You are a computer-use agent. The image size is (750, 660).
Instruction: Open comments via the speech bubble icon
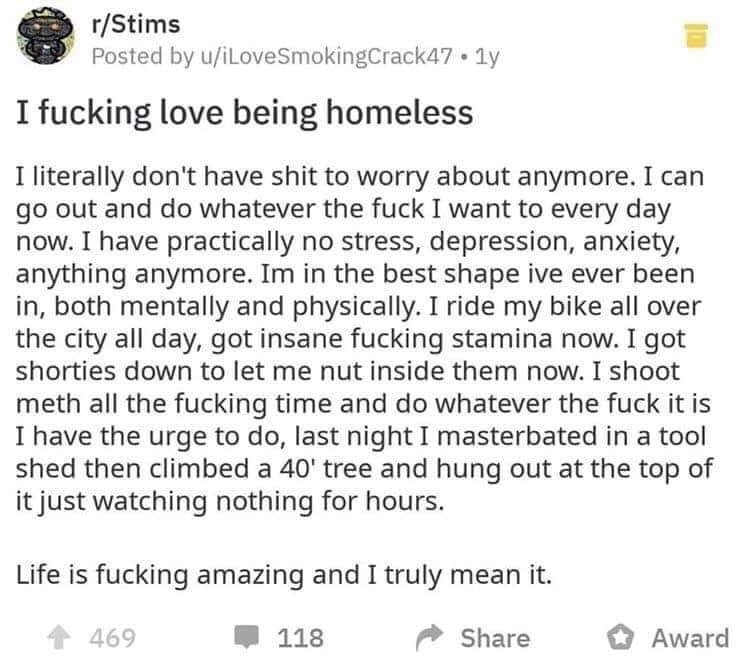(x=246, y=637)
